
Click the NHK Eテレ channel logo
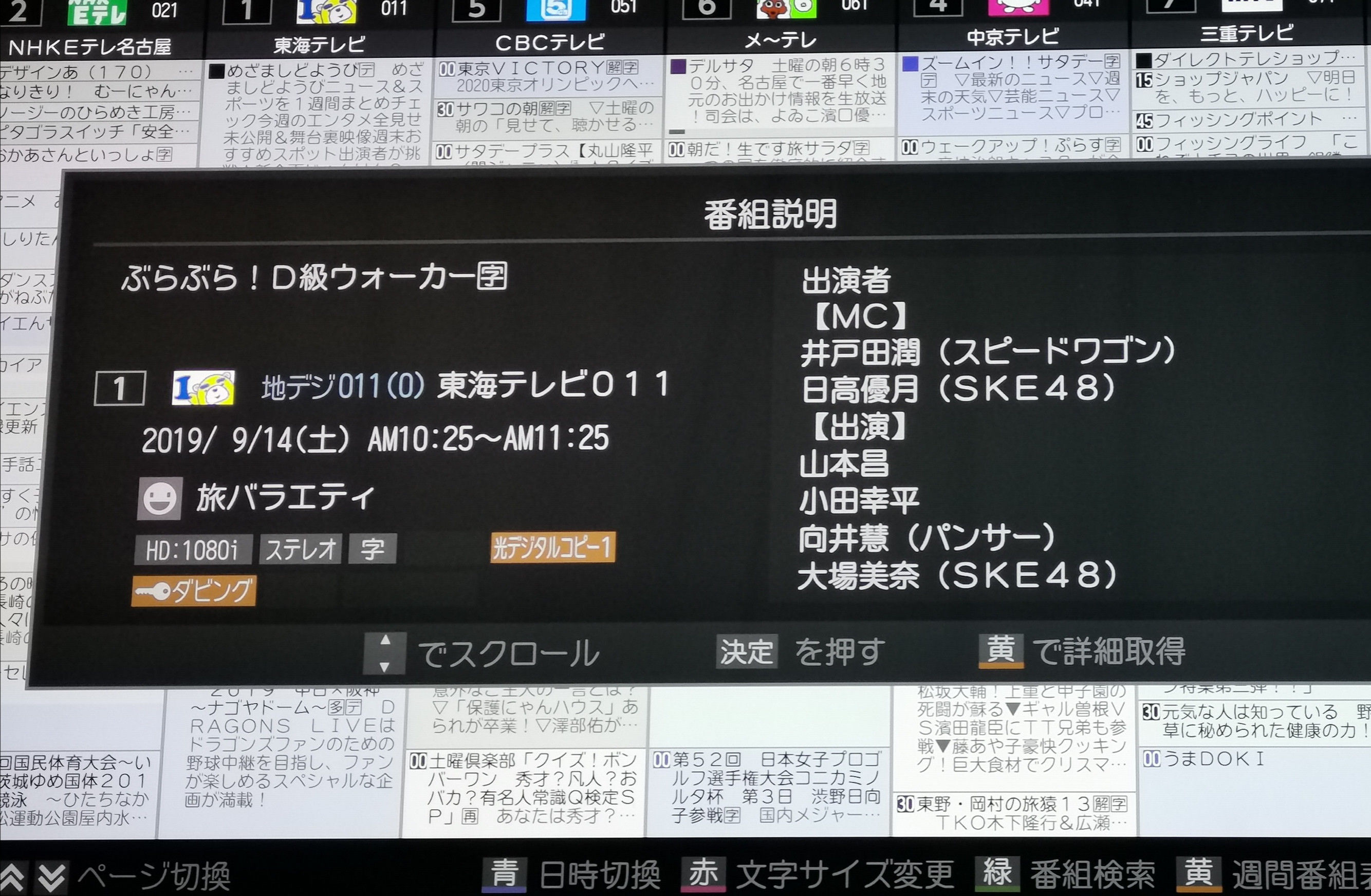(x=96, y=11)
